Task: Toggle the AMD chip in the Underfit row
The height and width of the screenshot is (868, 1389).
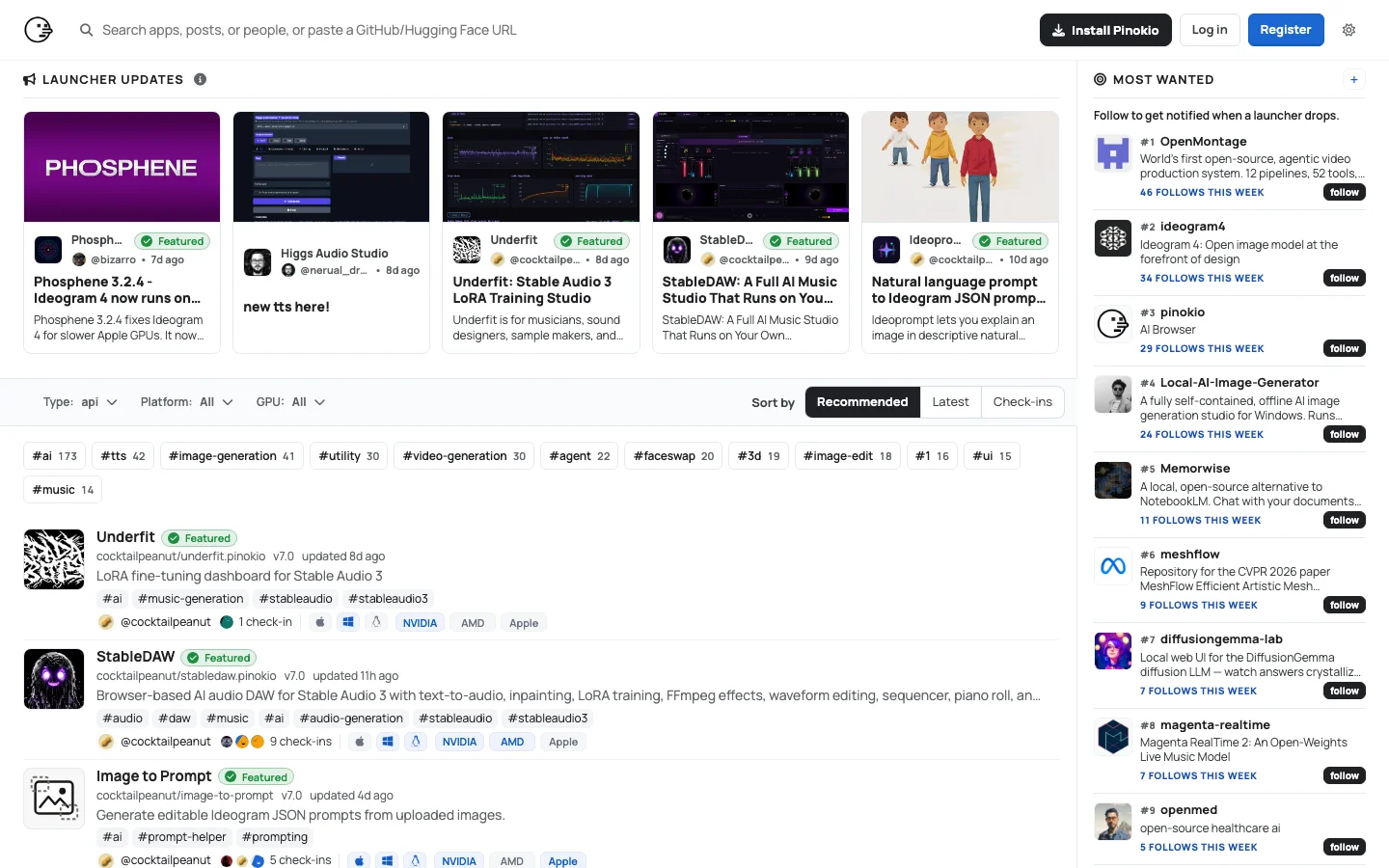Action: pos(473,623)
